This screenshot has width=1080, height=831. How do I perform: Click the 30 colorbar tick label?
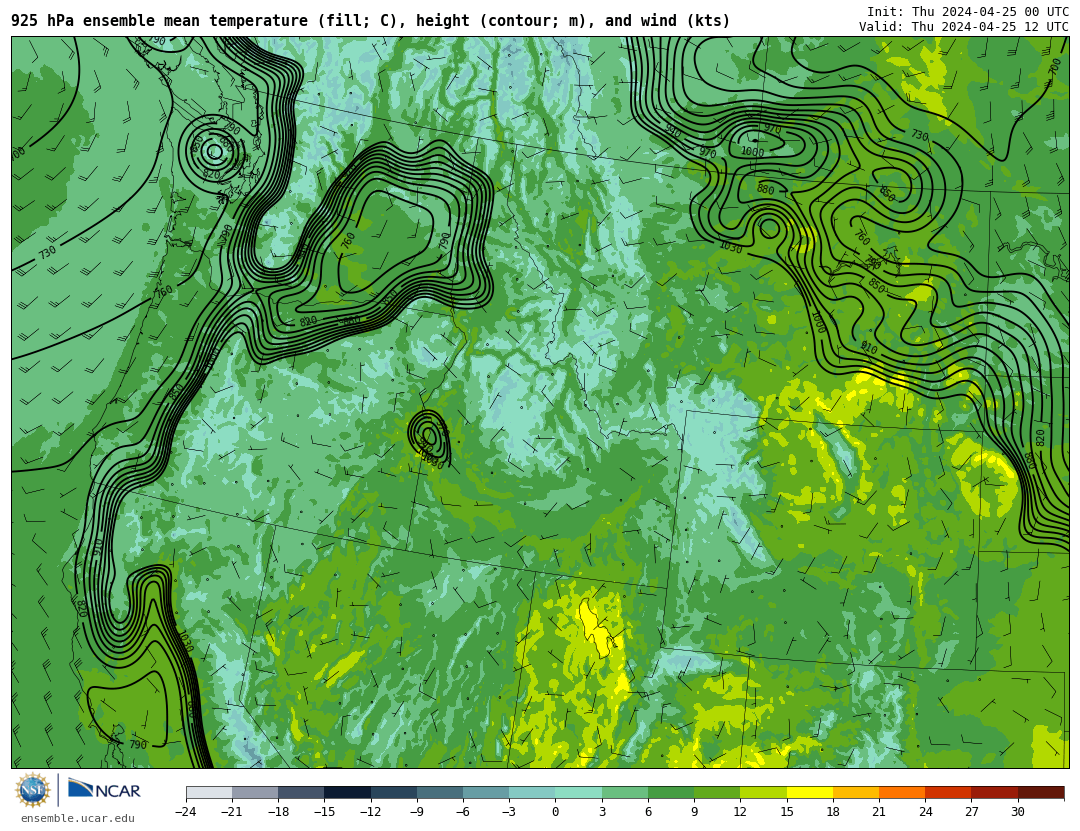click(1017, 812)
